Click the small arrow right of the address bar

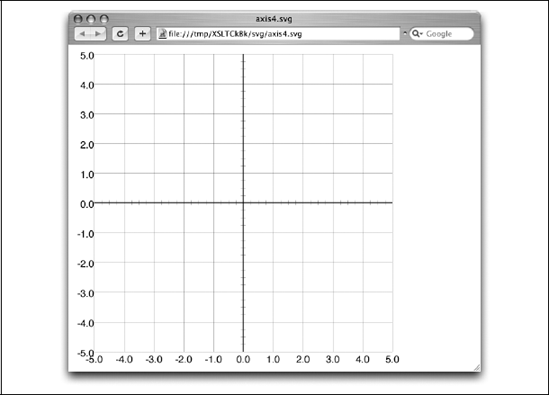[405, 34]
